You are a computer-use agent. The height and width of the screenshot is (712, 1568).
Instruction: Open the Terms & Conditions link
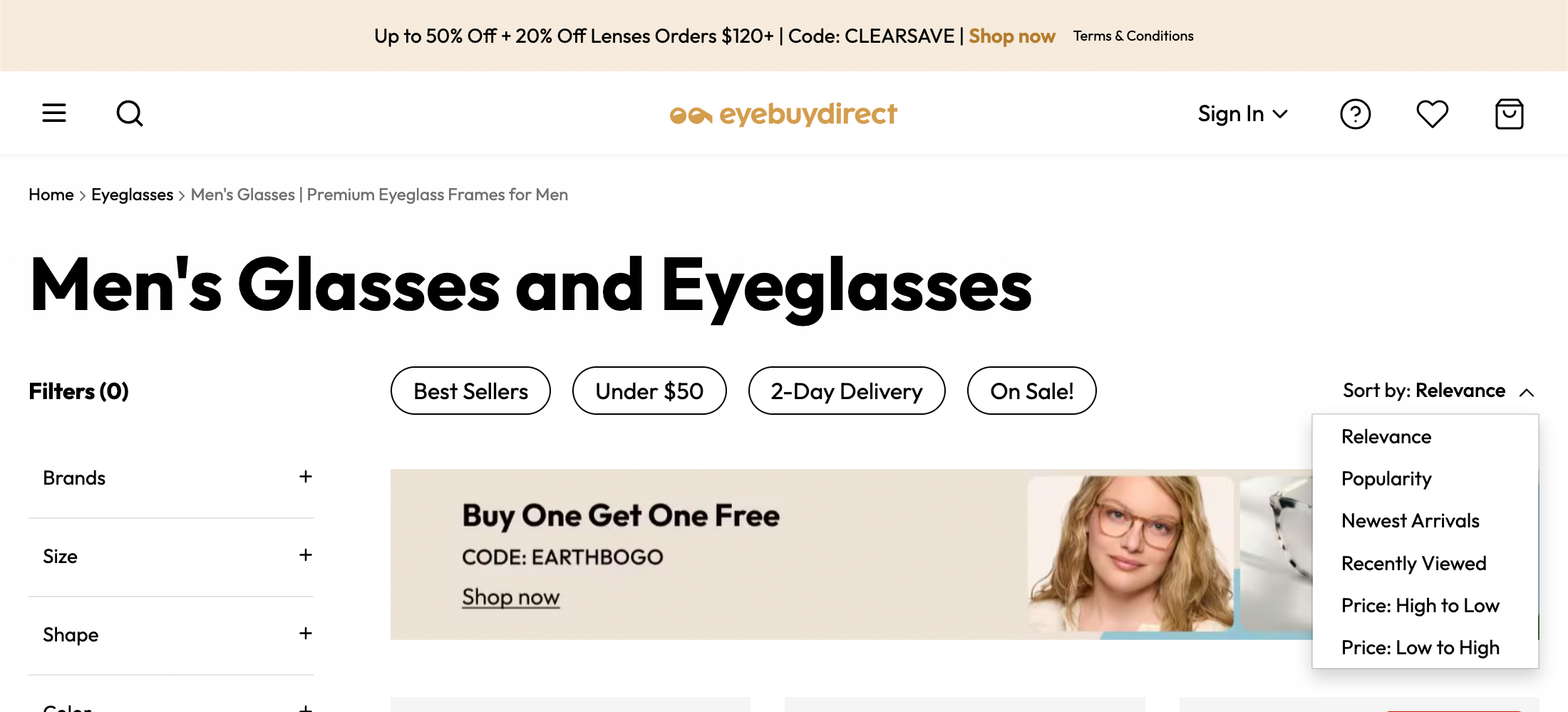click(x=1133, y=36)
